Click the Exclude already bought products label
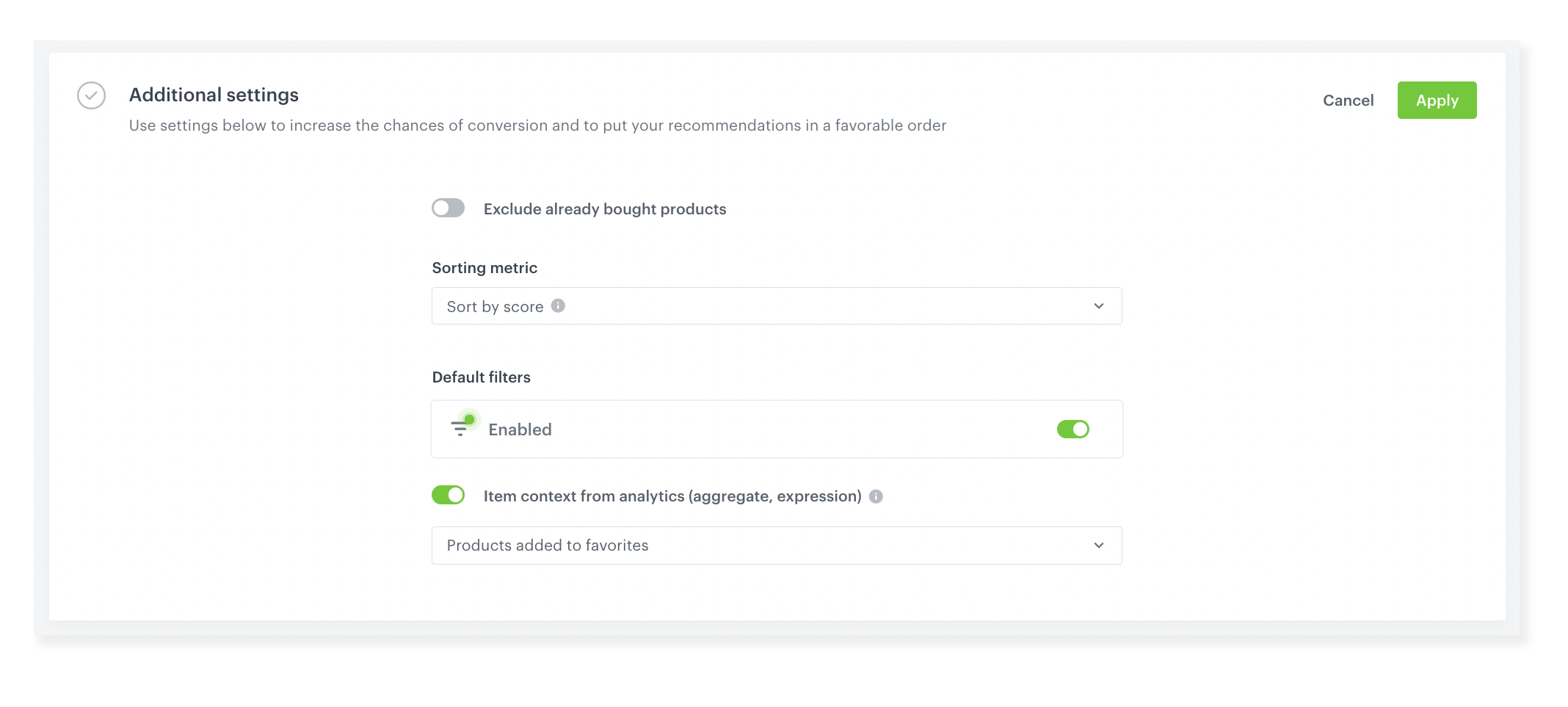 (604, 209)
